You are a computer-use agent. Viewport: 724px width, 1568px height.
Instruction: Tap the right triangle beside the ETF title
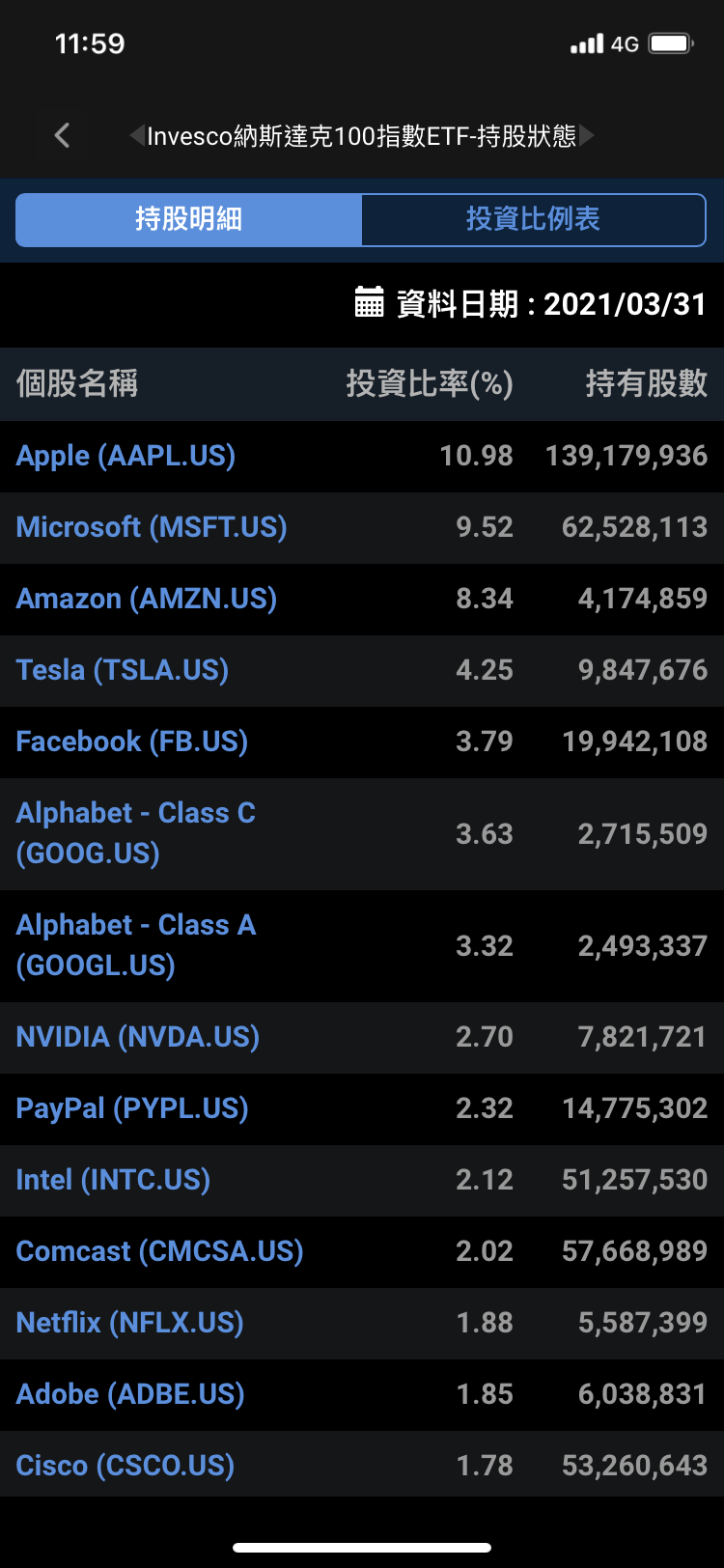coord(587,135)
